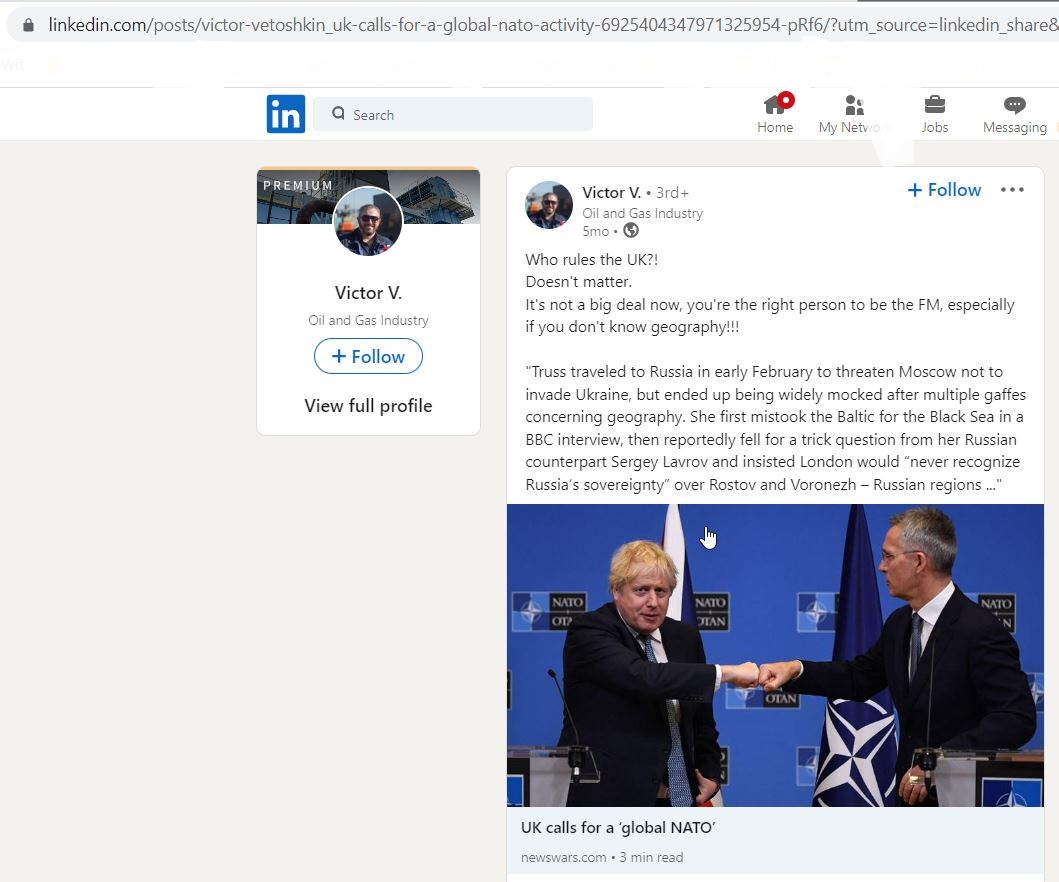The width and height of the screenshot is (1059, 882).
Task: Open the NATO fist bump article image
Action: pos(775,655)
